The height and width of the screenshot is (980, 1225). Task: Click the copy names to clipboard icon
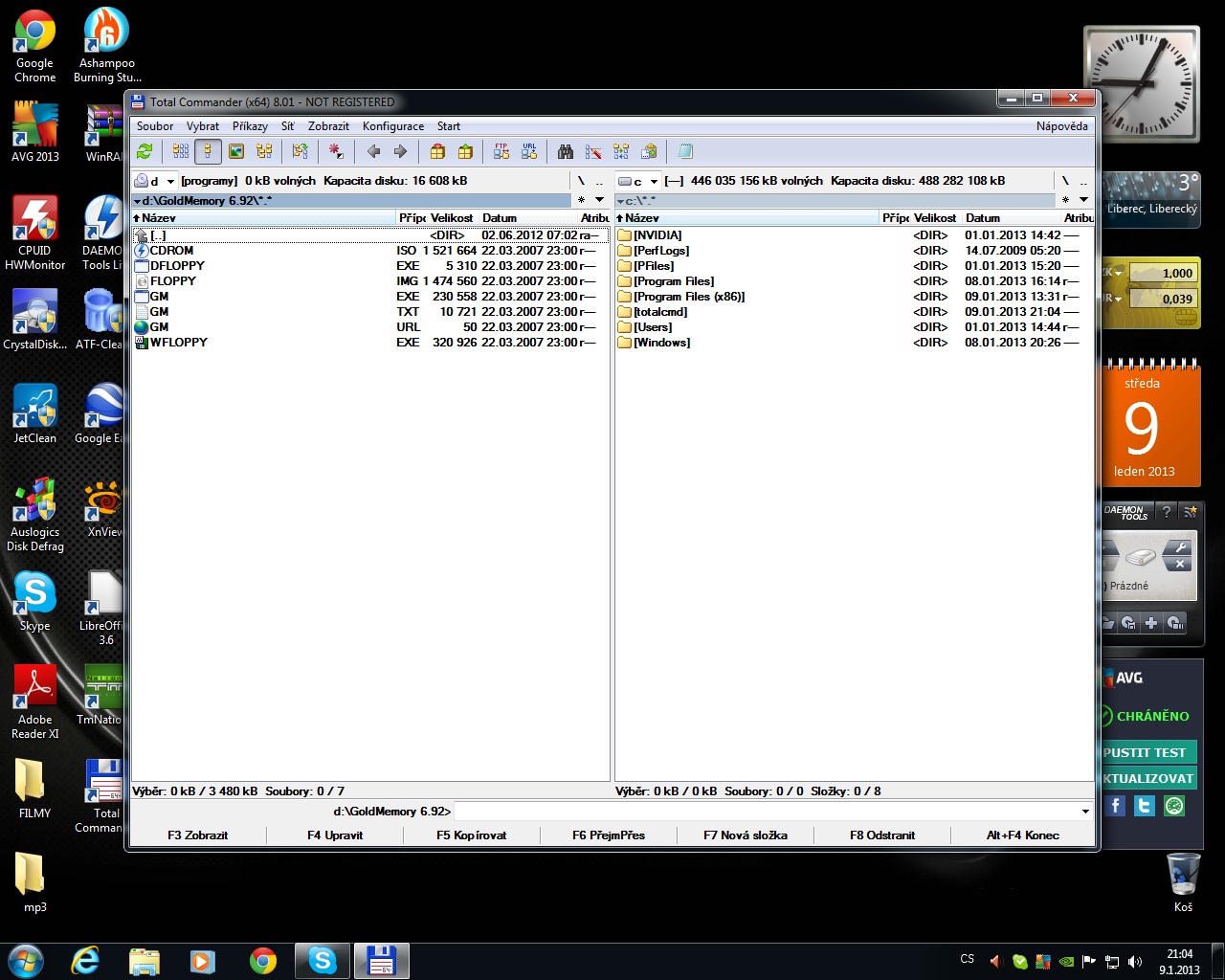649,151
